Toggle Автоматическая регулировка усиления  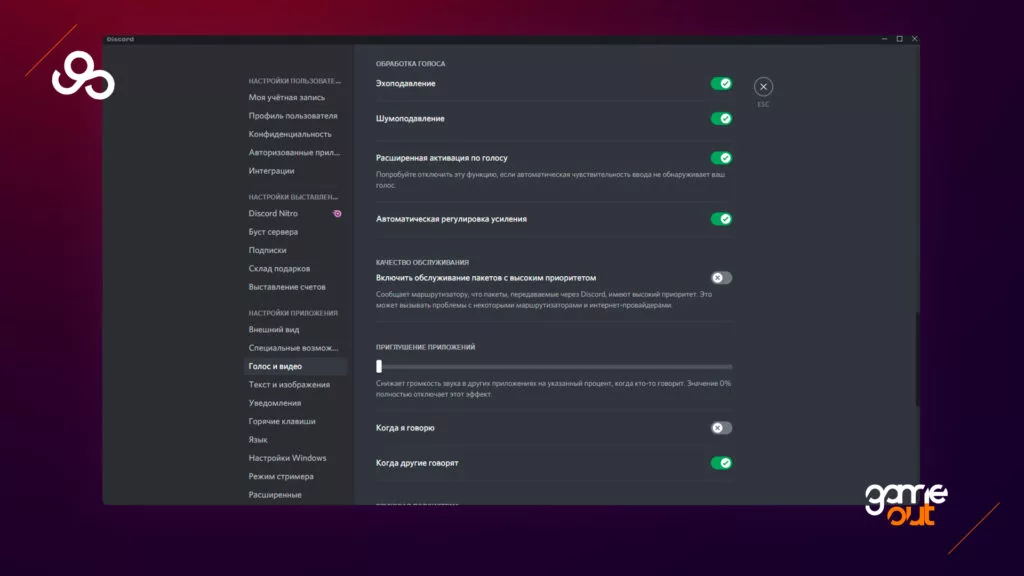[x=721, y=219]
